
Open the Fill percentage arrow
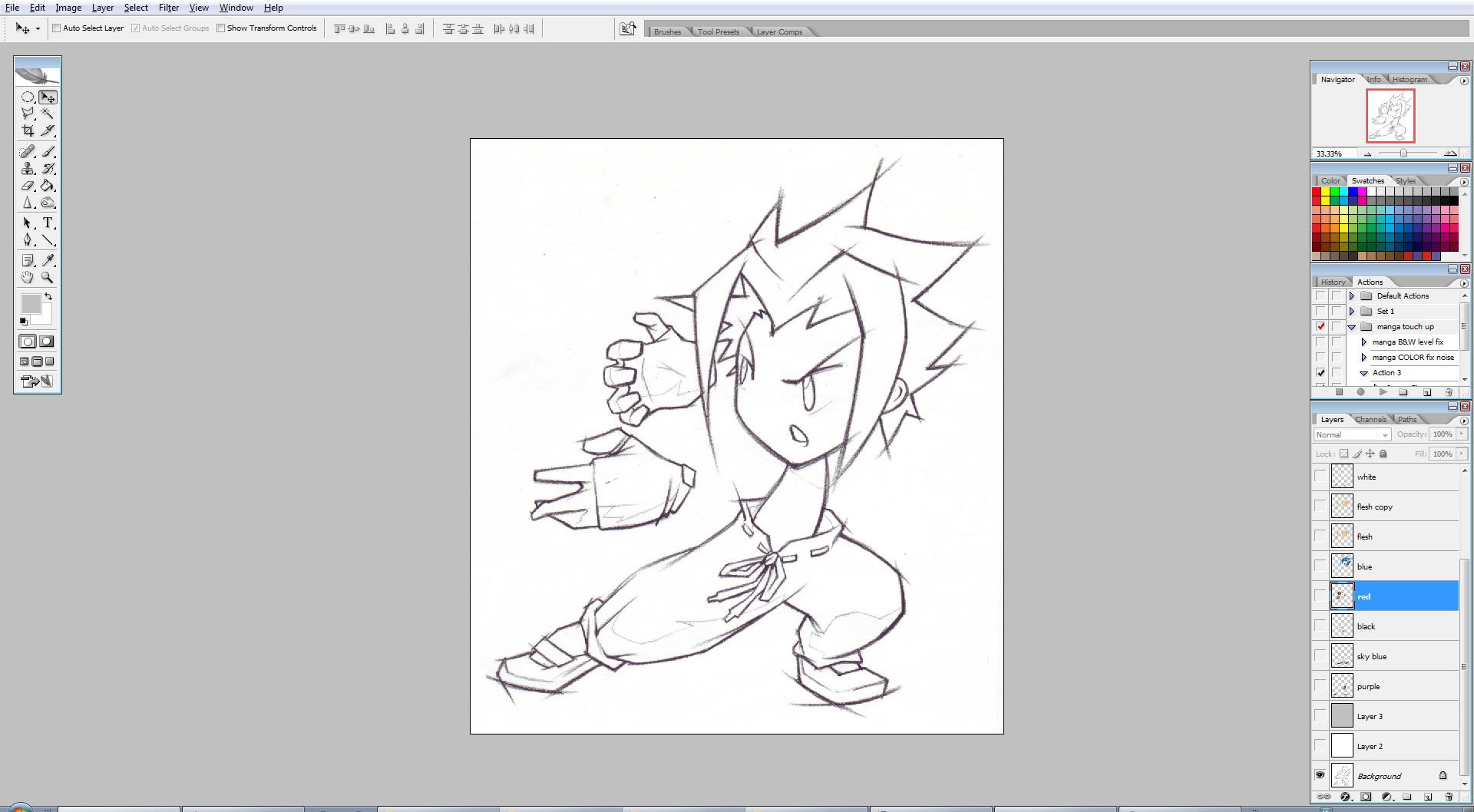point(1461,454)
